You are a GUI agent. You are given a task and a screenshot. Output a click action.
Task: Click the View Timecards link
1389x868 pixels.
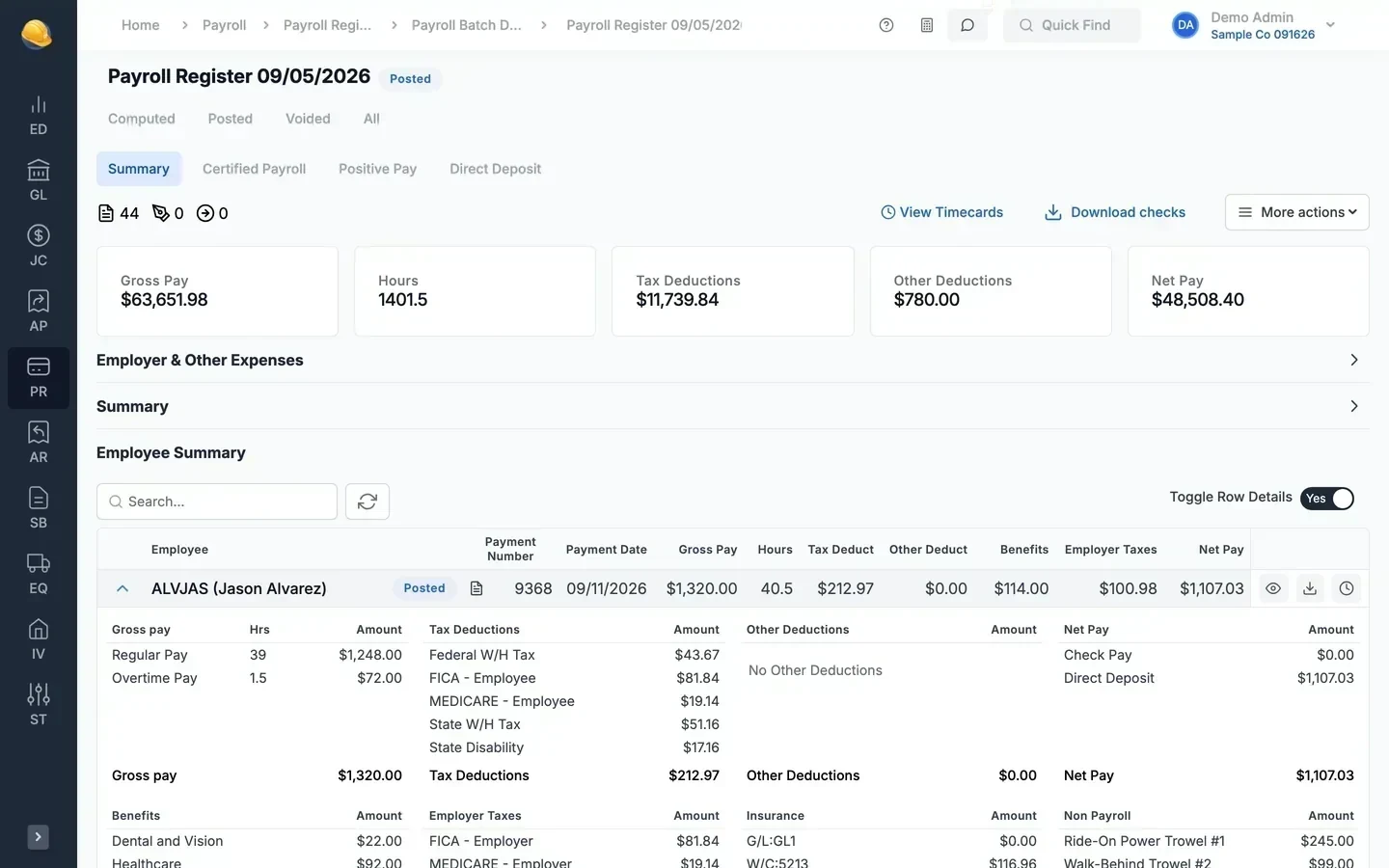pos(941,212)
